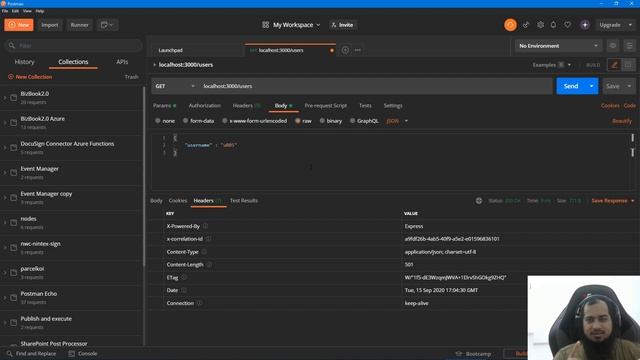Select the binary body radio

322,121
